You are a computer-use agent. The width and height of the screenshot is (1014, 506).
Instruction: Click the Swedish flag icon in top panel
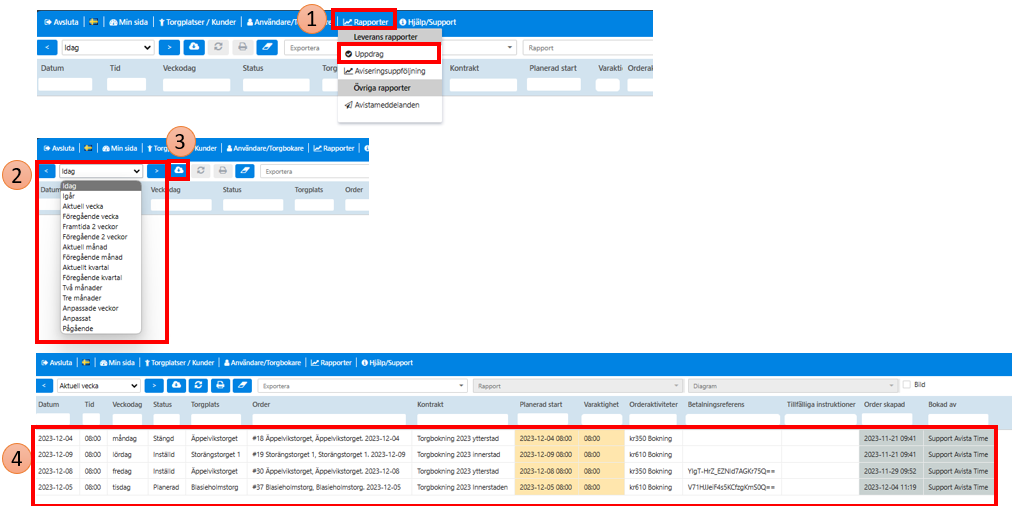[x=94, y=21]
